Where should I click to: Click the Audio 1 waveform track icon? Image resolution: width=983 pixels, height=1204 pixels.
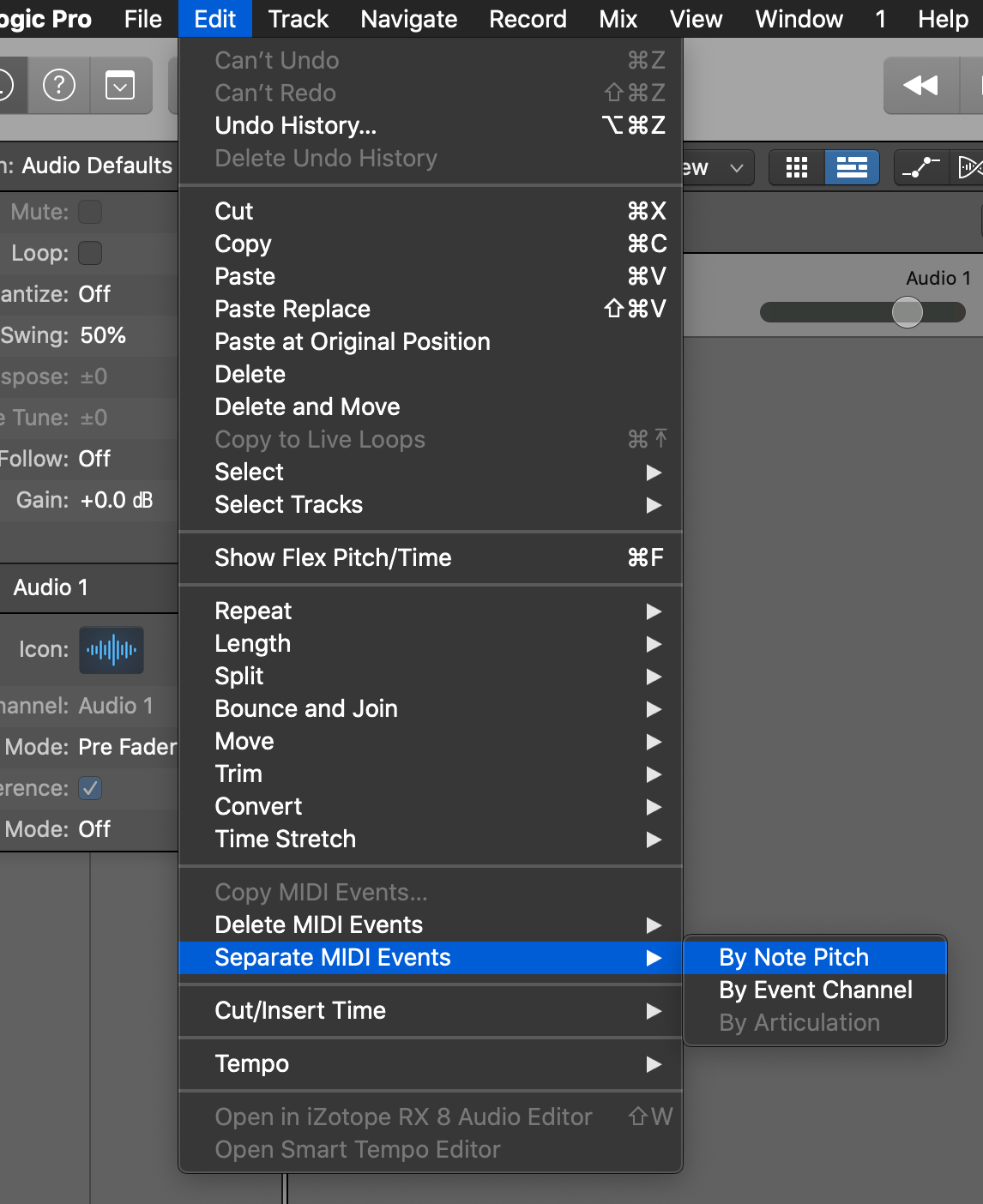[x=112, y=650]
